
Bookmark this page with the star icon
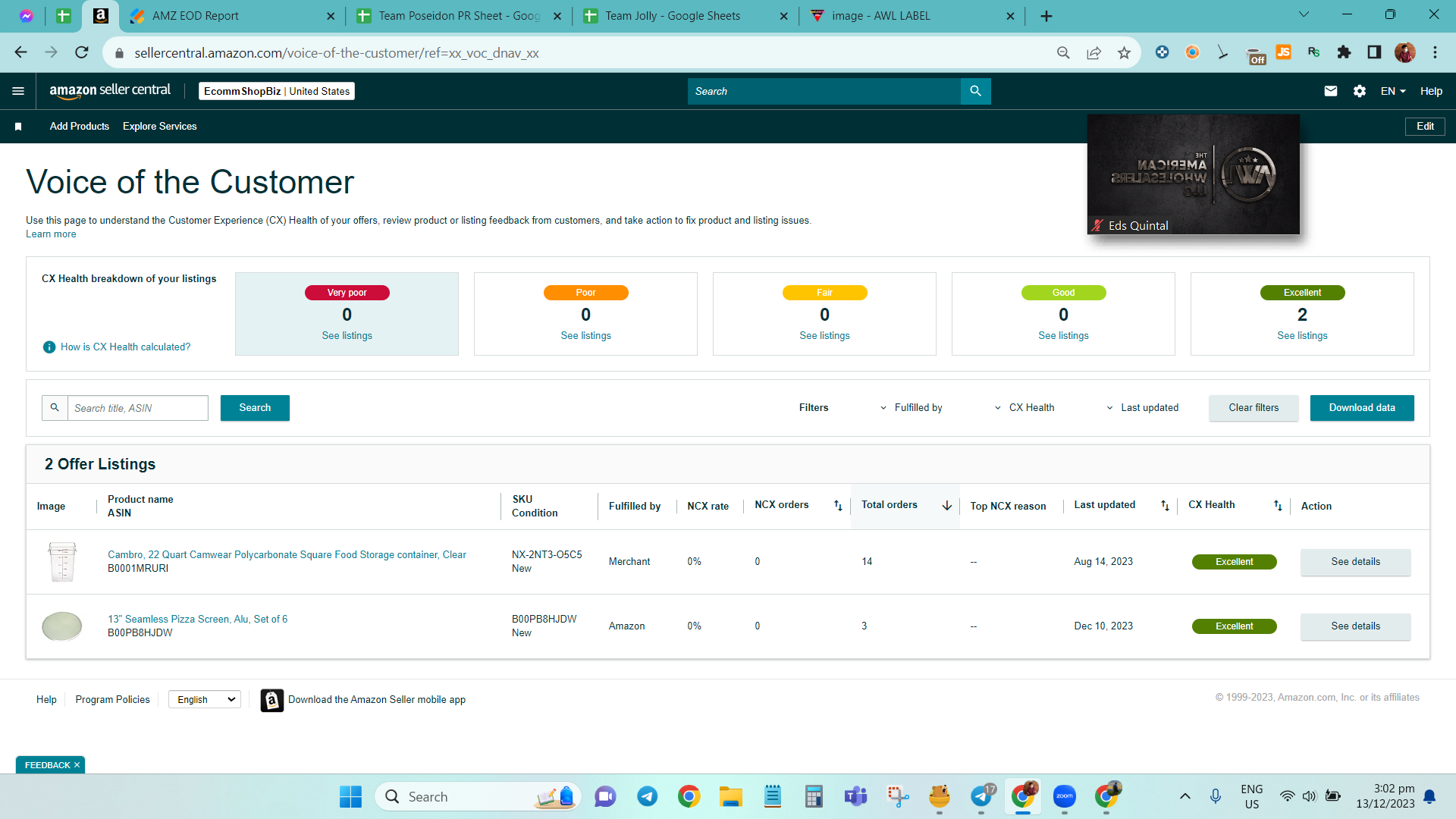(1124, 52)
